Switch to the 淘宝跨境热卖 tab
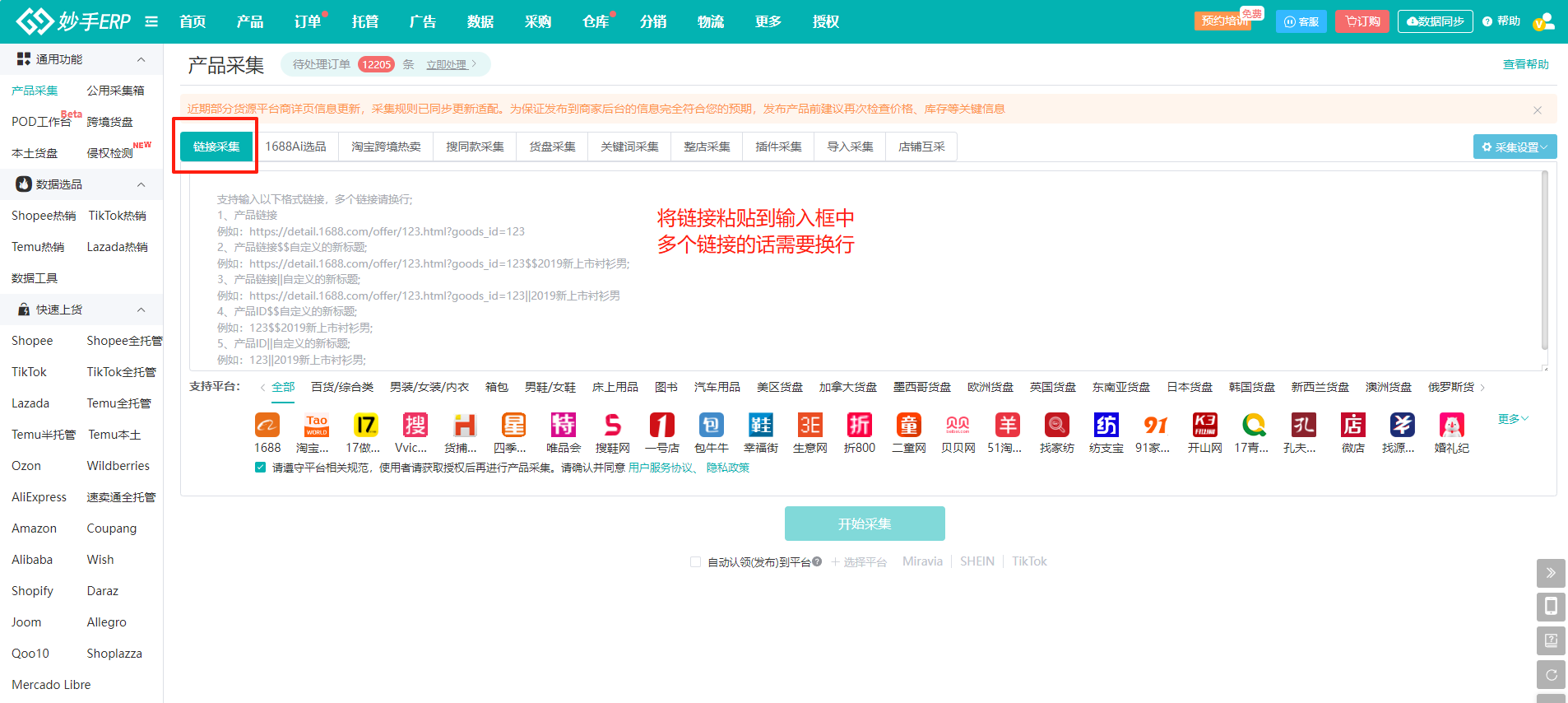 tap(386, 147)
